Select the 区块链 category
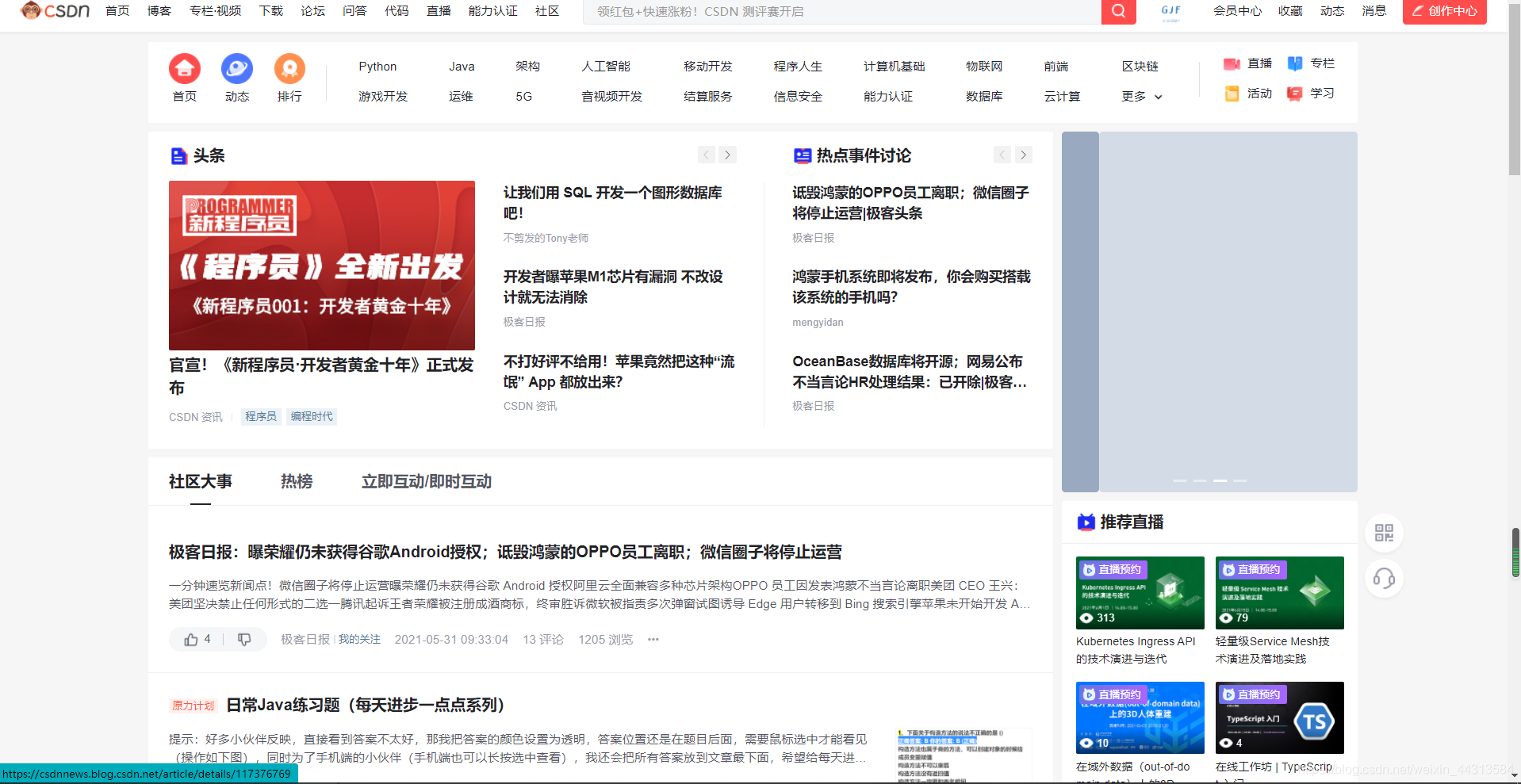The height and width of the screenshot is (784, 1521). pyautogui.click(x=1140, y=67)
